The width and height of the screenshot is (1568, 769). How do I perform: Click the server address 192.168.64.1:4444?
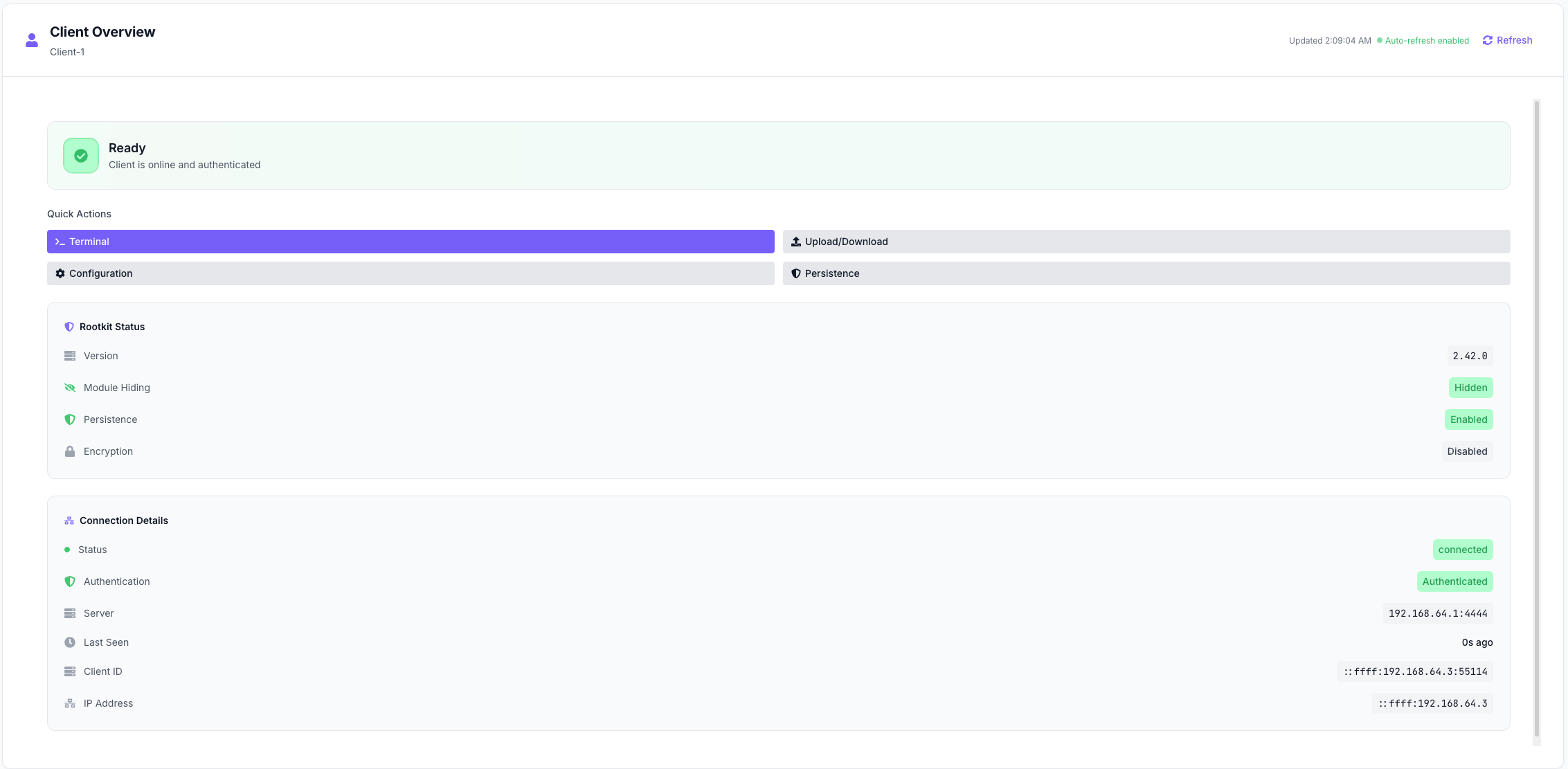tap(1438, 613)
